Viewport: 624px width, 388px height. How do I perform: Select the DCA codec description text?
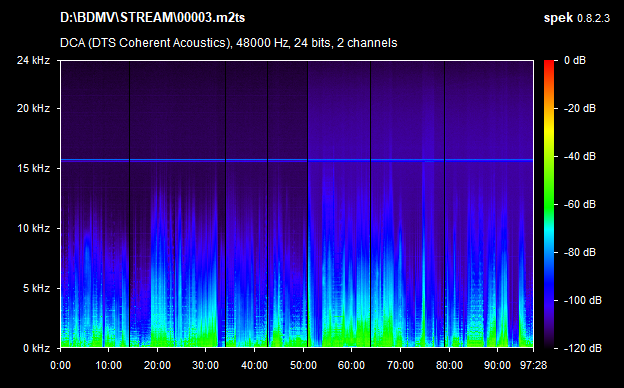point(228,43)
